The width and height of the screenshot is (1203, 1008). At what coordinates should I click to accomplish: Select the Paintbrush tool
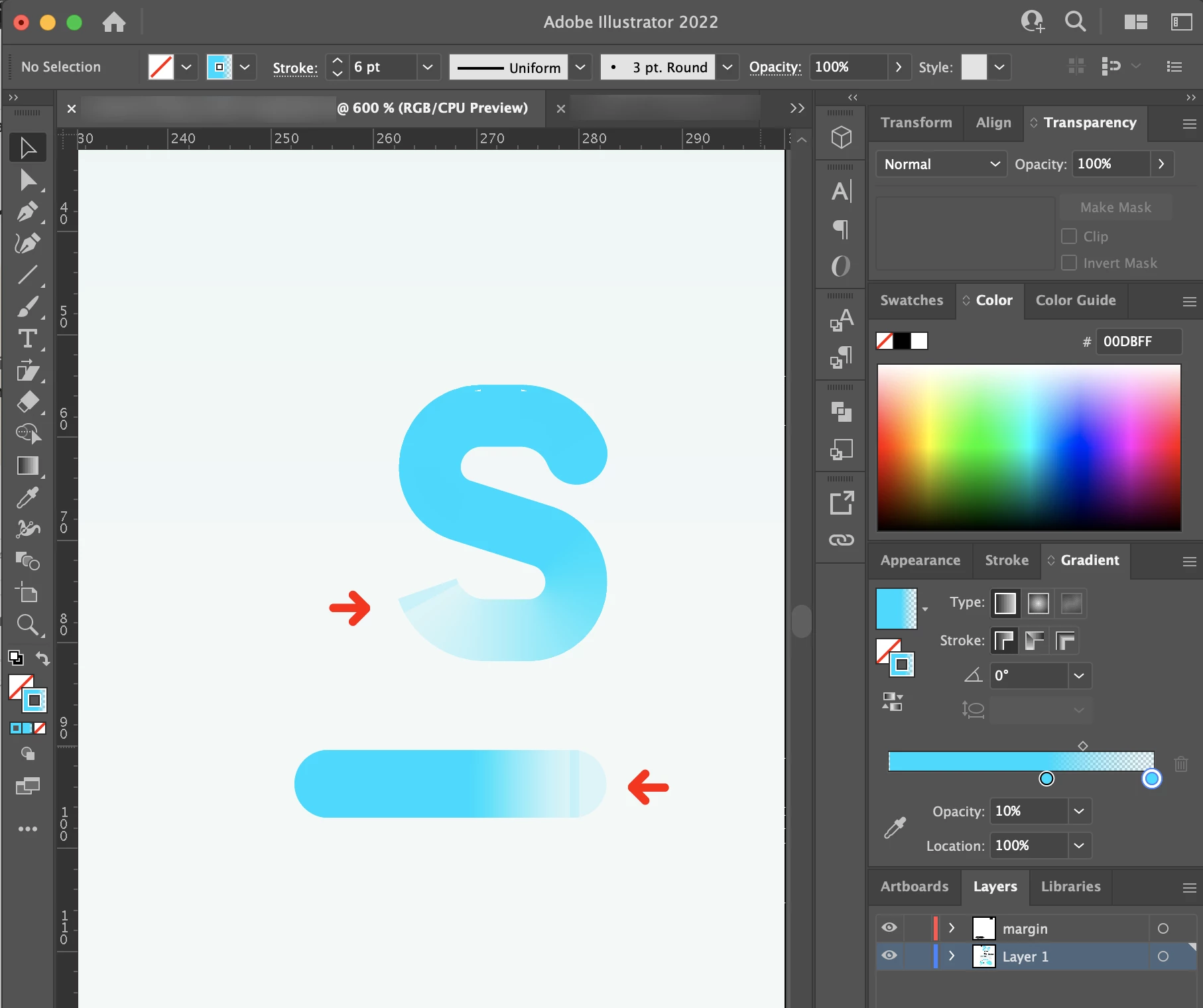pyautogui.click(x=28, y=307)
